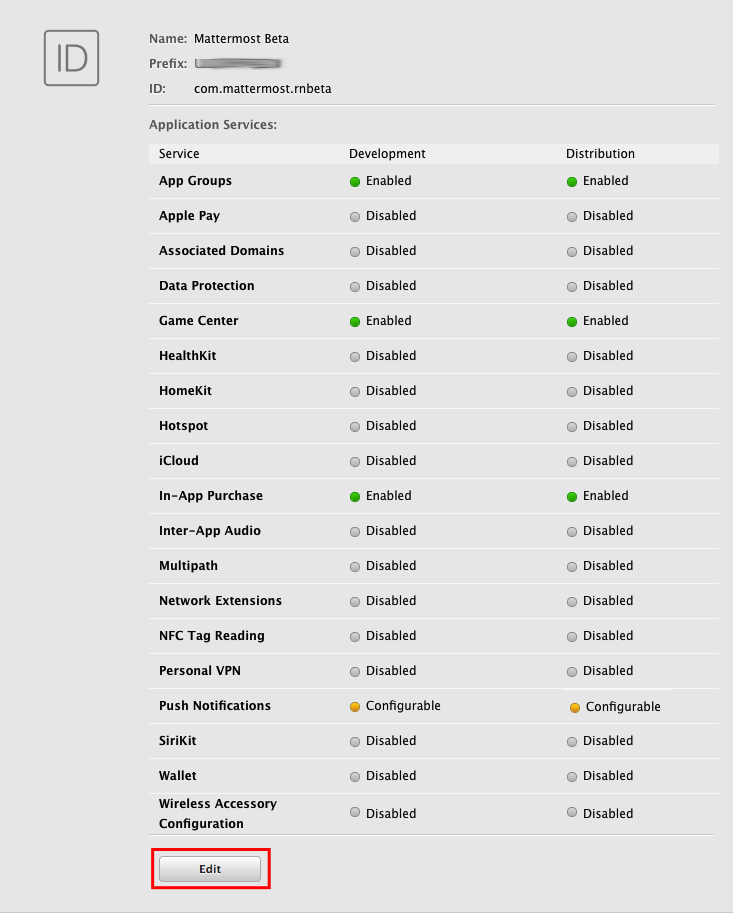Viewport: 733px width, 913px height.
Task: Click the Development column header
Action: point(387,154)
